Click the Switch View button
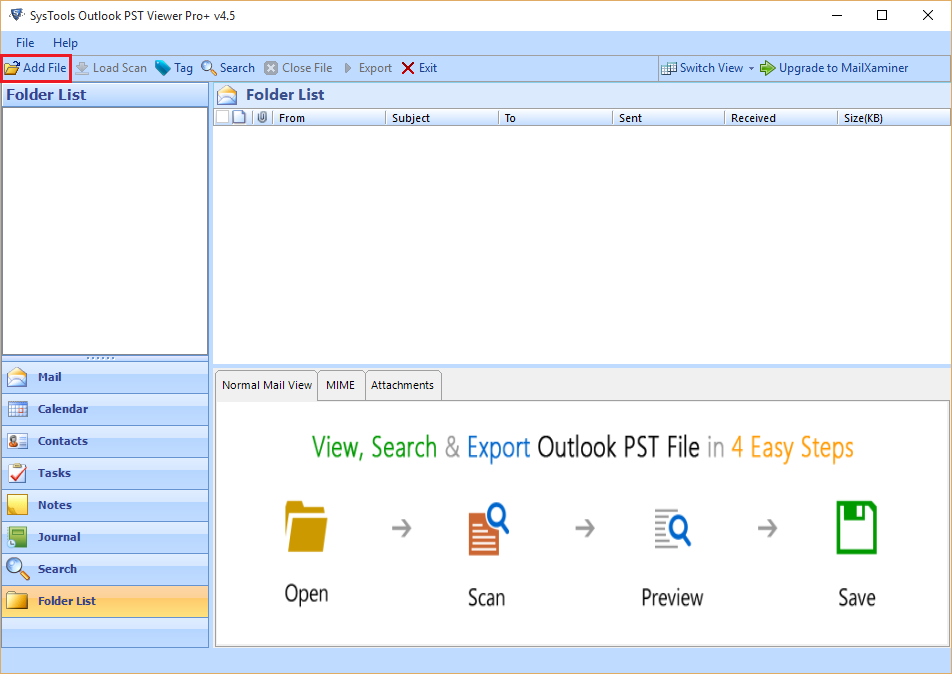 (702, 68)
